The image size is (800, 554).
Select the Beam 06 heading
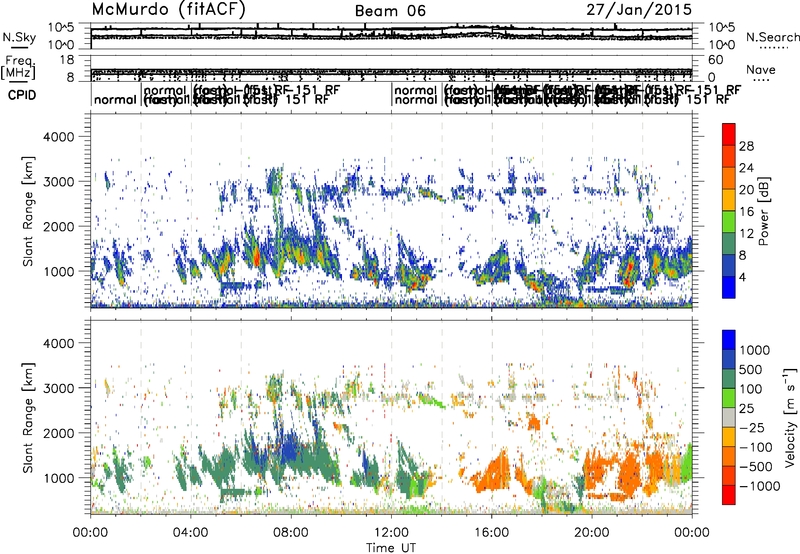pyautogui.click(x=390, y=11)
